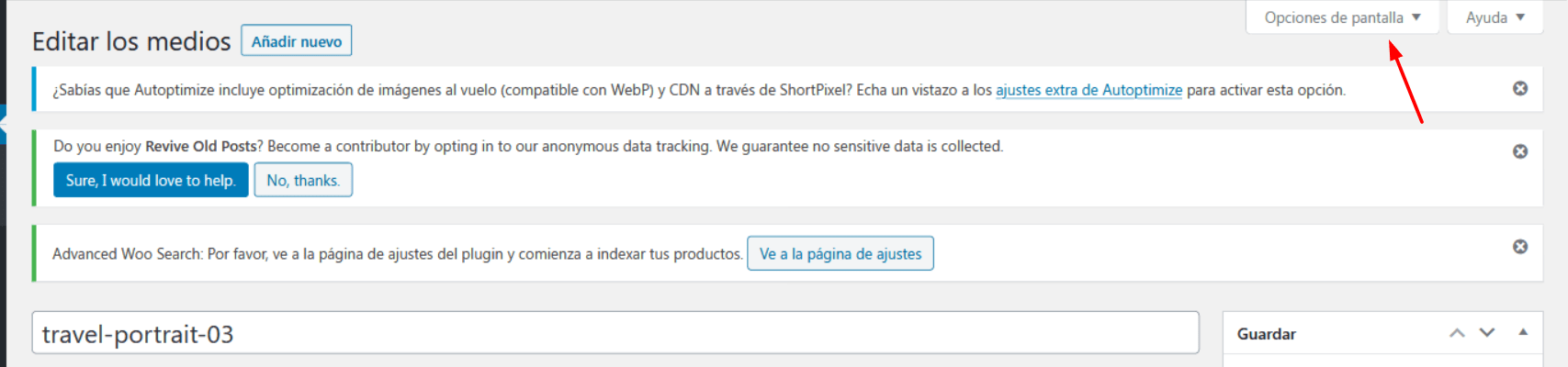Decline tracking with No, thanks button
Image resolution: width=1568 pixels, height=367 pixels.
303,180
